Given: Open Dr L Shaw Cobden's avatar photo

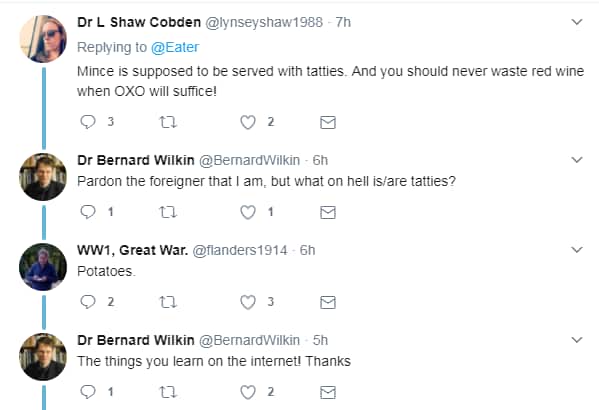Looking at the screenshot, I should tap(43, 39).
